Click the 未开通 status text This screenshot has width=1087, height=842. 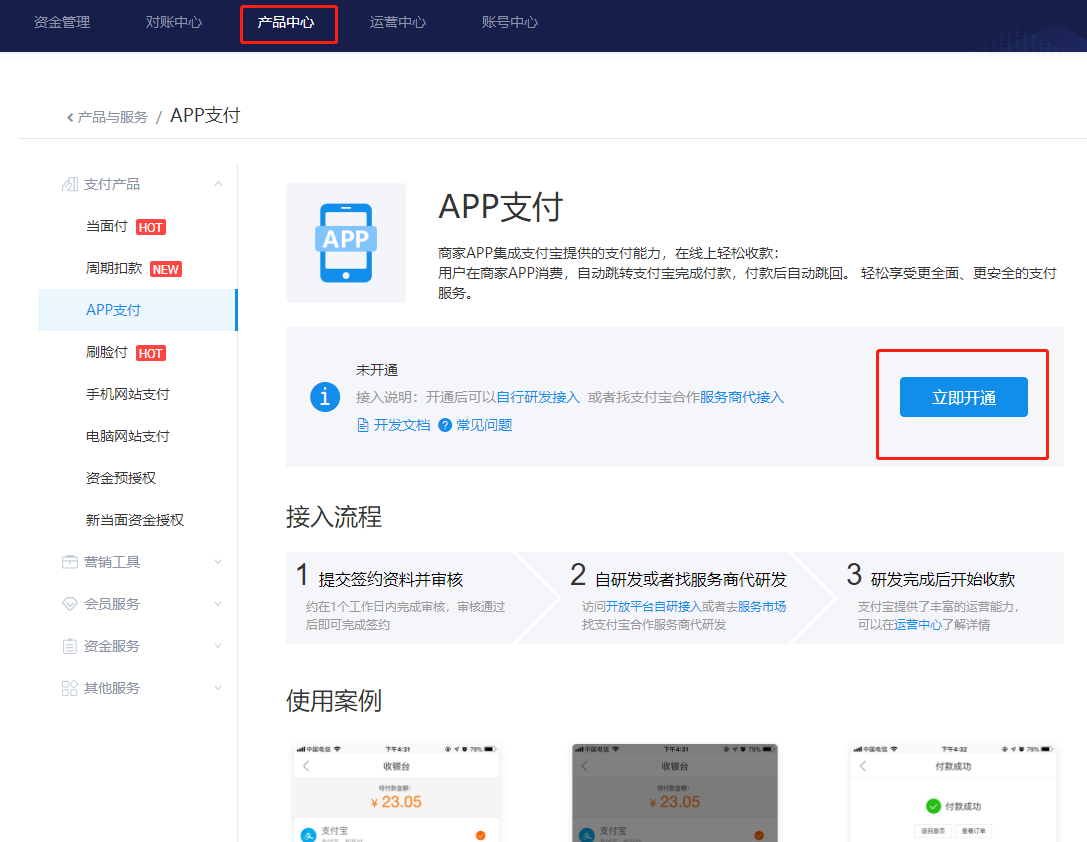(376, 370)
